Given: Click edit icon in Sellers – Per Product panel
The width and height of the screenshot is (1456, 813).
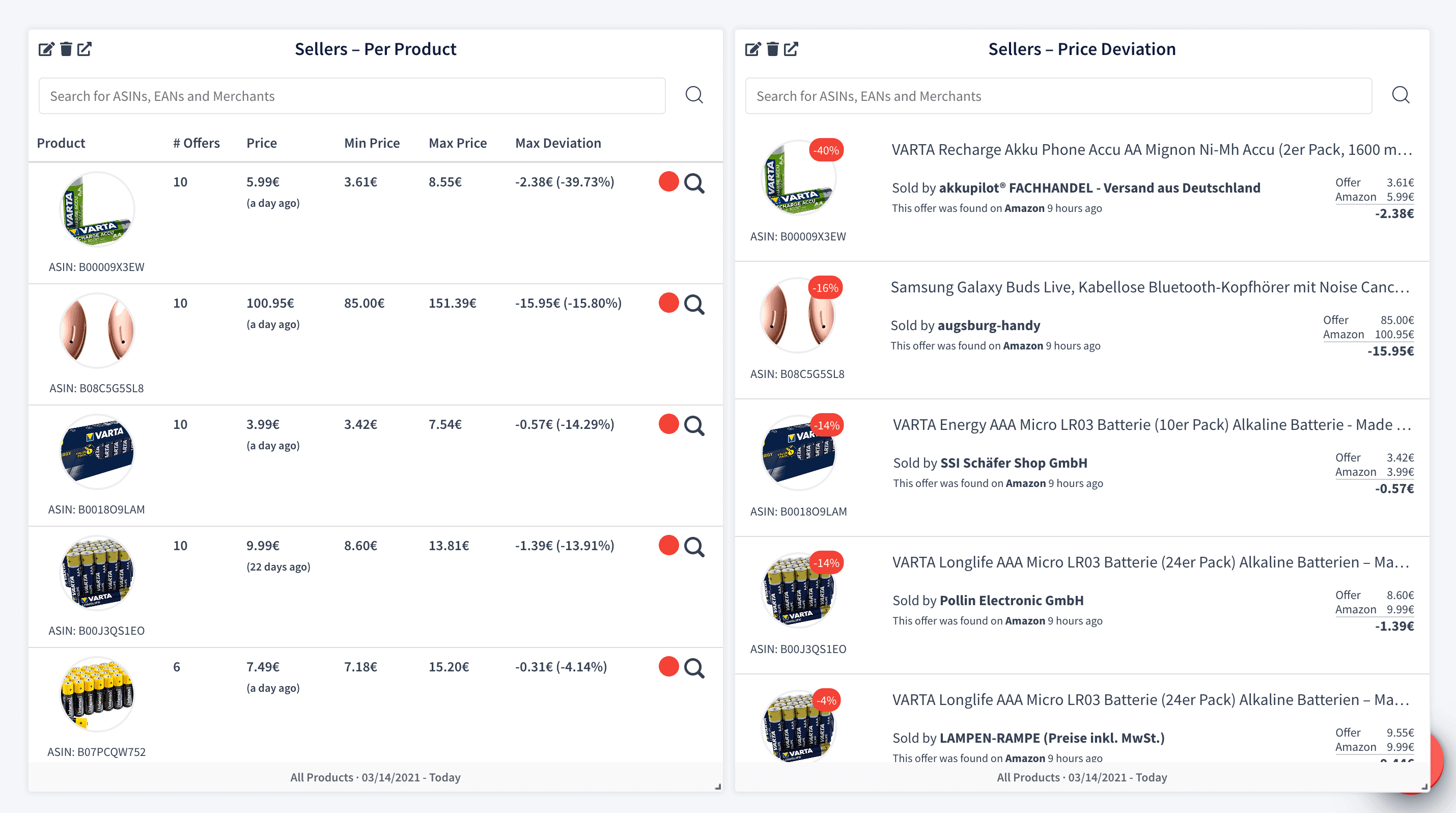Looking at the screenshot, I should [46, 49].
